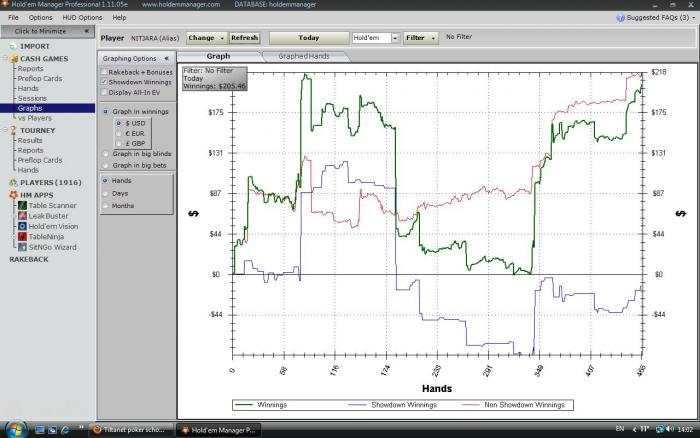
Task: Click the show desktop quick launch icon
Action: pyautogui.click(x=40, y=430)
